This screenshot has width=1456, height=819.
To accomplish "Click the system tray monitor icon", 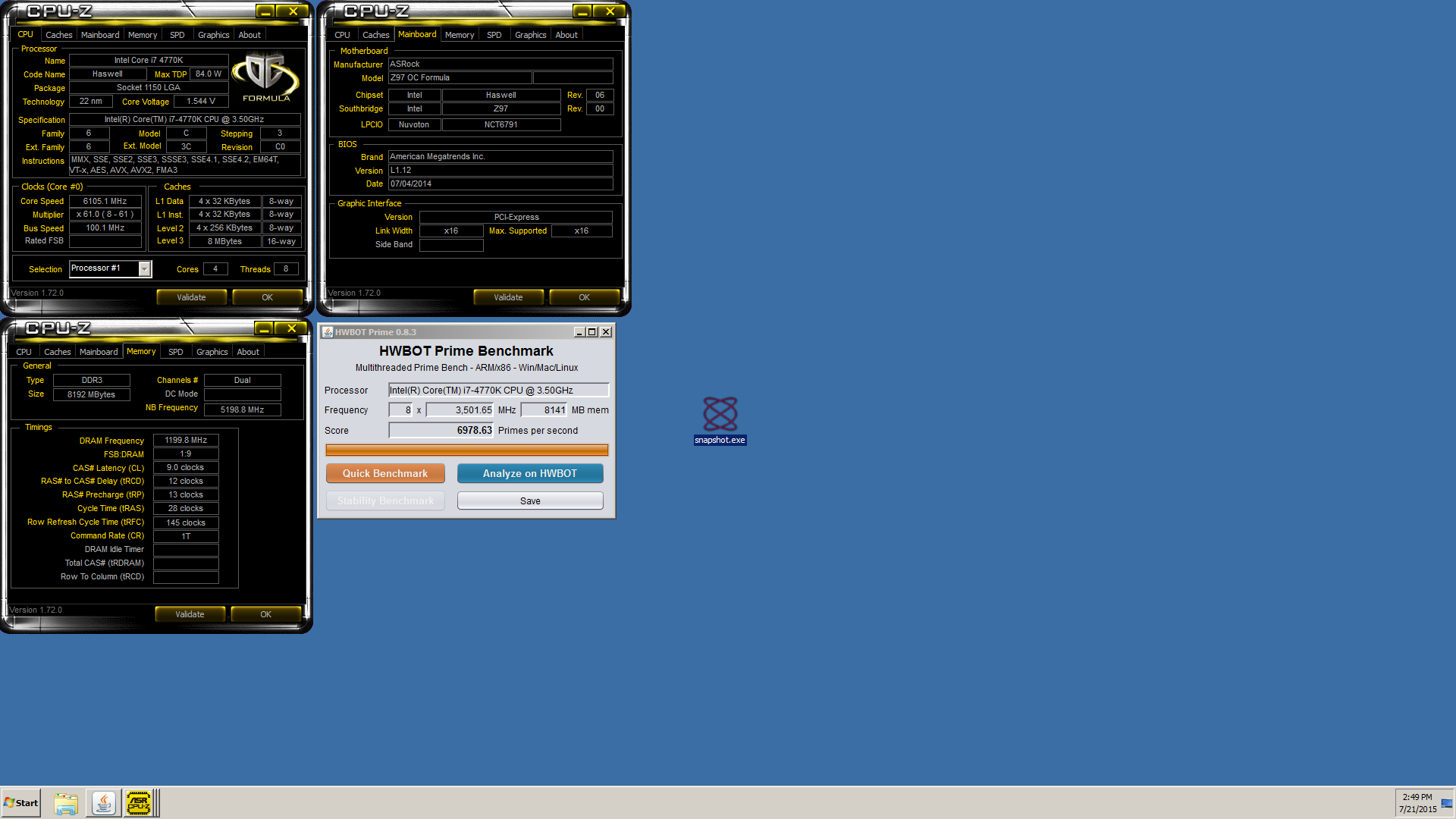I will (x=1447, y=804).
